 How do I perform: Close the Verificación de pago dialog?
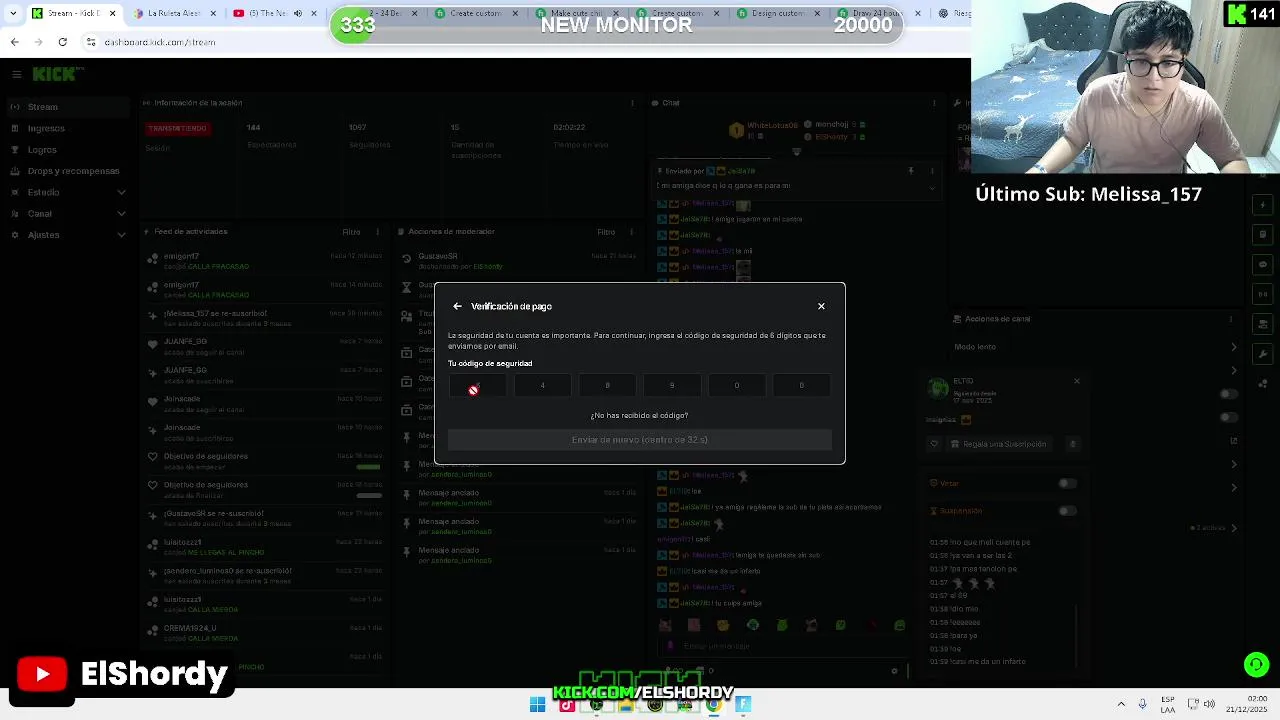point(821,306)
